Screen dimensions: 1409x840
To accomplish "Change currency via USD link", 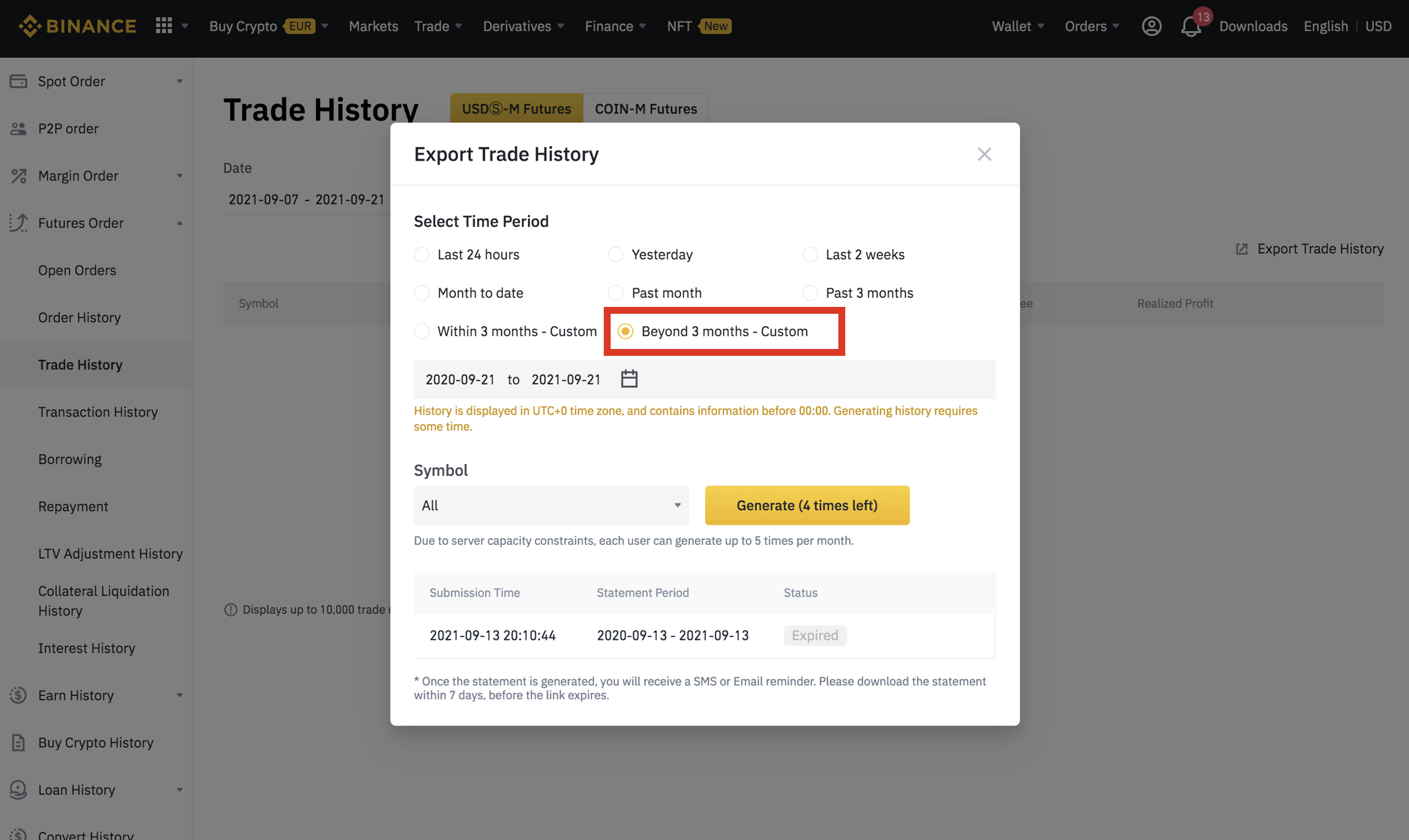I will tap(1379, 26).
